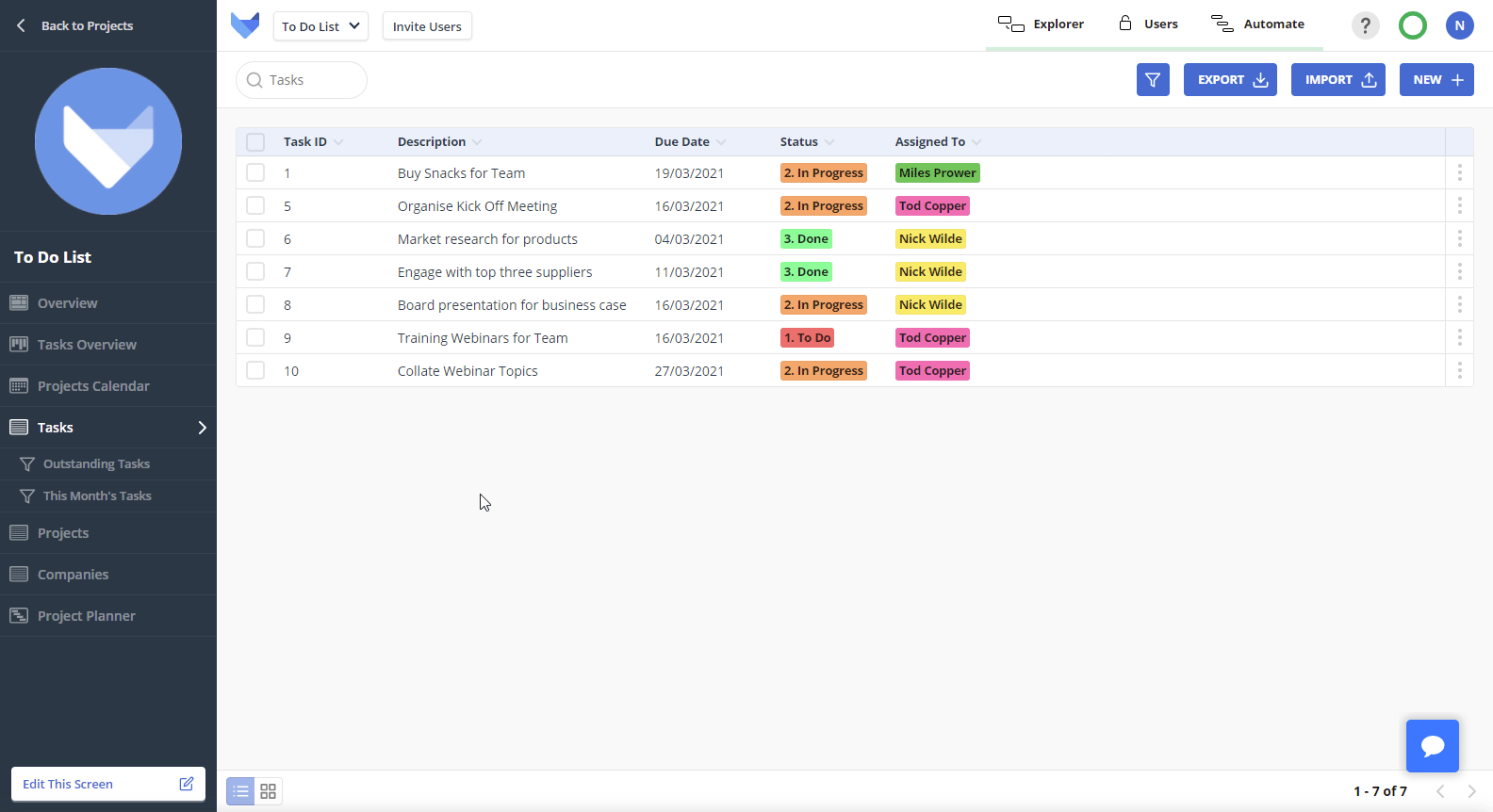Click the IMPORT button
This screenshot has width=1493, height=812.
click(x=1338, y=80)
